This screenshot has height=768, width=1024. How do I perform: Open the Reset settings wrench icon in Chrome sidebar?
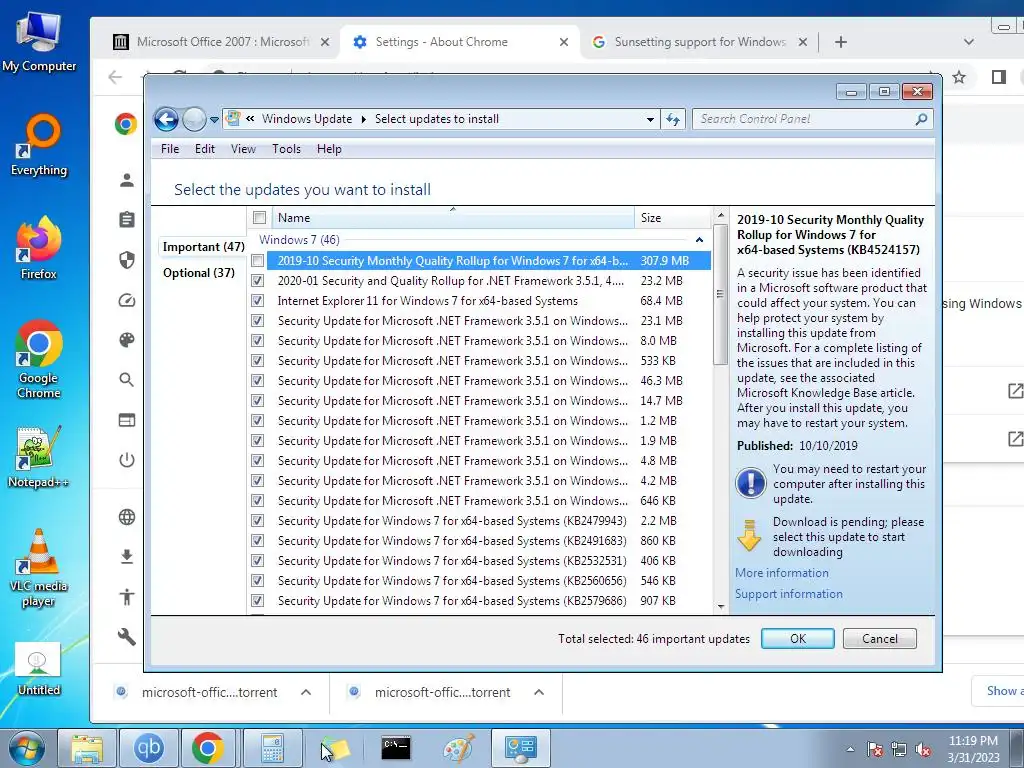pyautogui.click(x=127, y=636)
